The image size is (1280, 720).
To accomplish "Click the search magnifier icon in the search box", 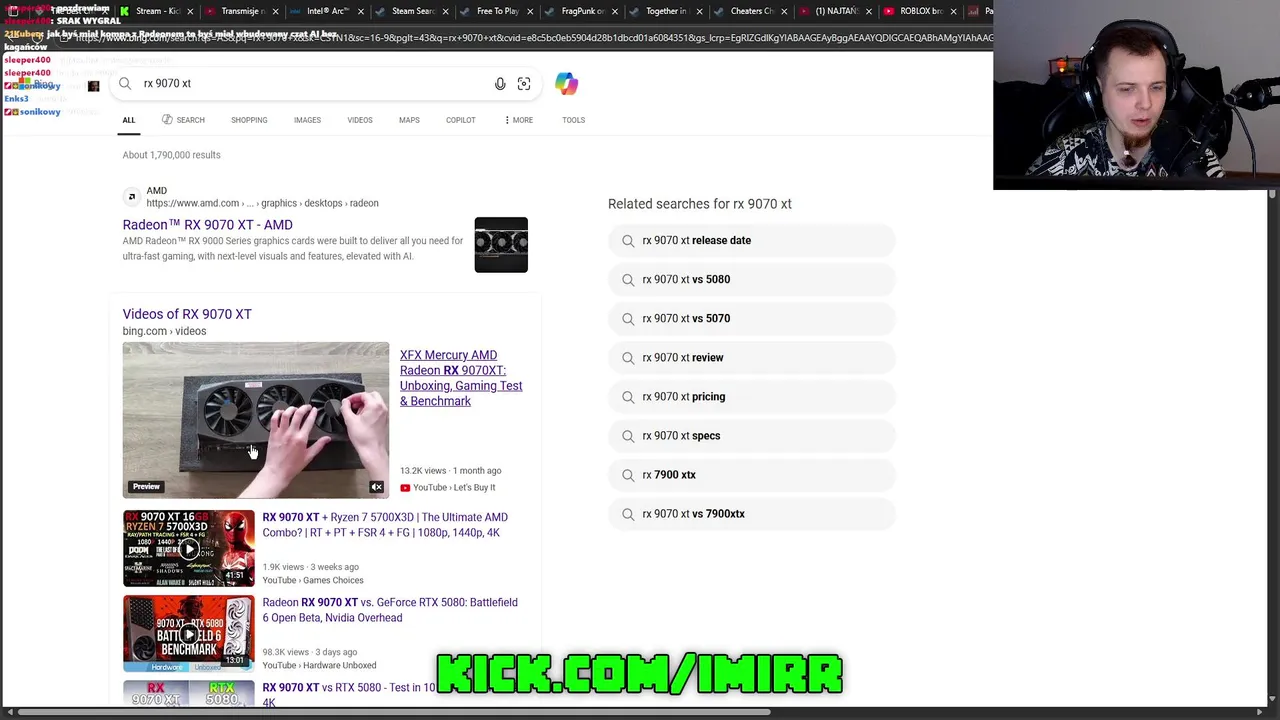I will click(125, 84).
